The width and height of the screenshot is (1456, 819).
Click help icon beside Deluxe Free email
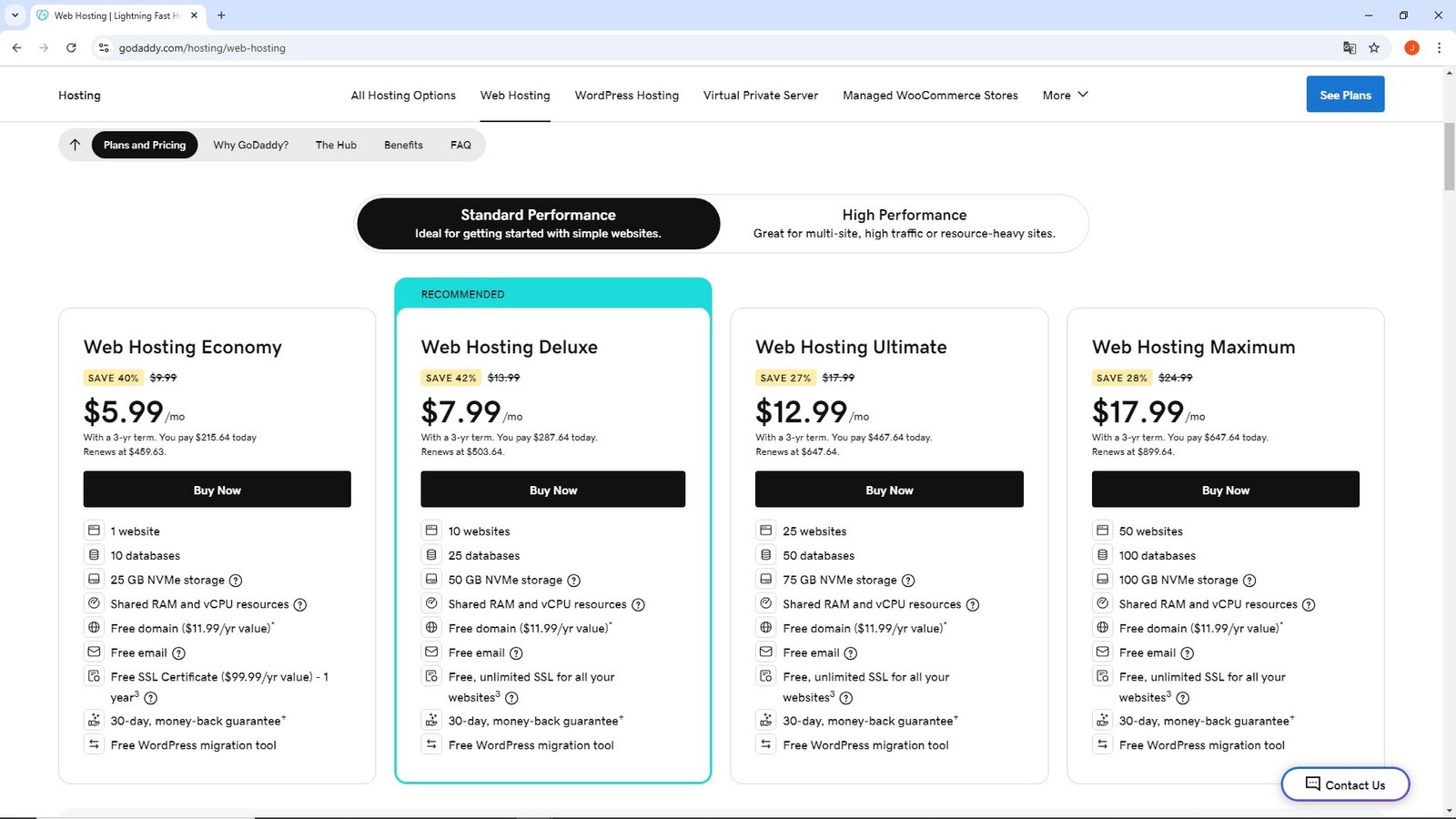(516, 653)
